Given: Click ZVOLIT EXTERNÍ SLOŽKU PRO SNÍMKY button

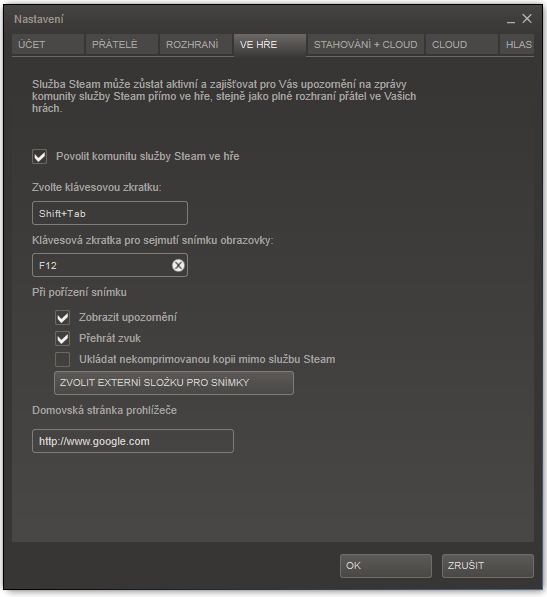Looking at the screenshot, I should [174, 383].
